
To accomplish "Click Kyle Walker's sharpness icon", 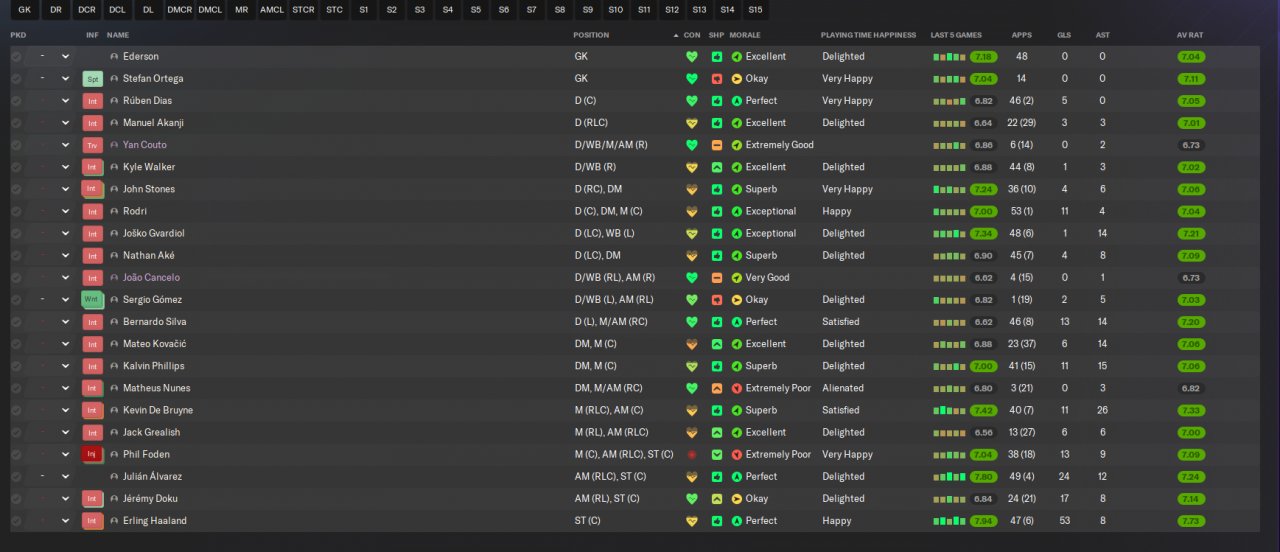I will (x=716, y=167).
